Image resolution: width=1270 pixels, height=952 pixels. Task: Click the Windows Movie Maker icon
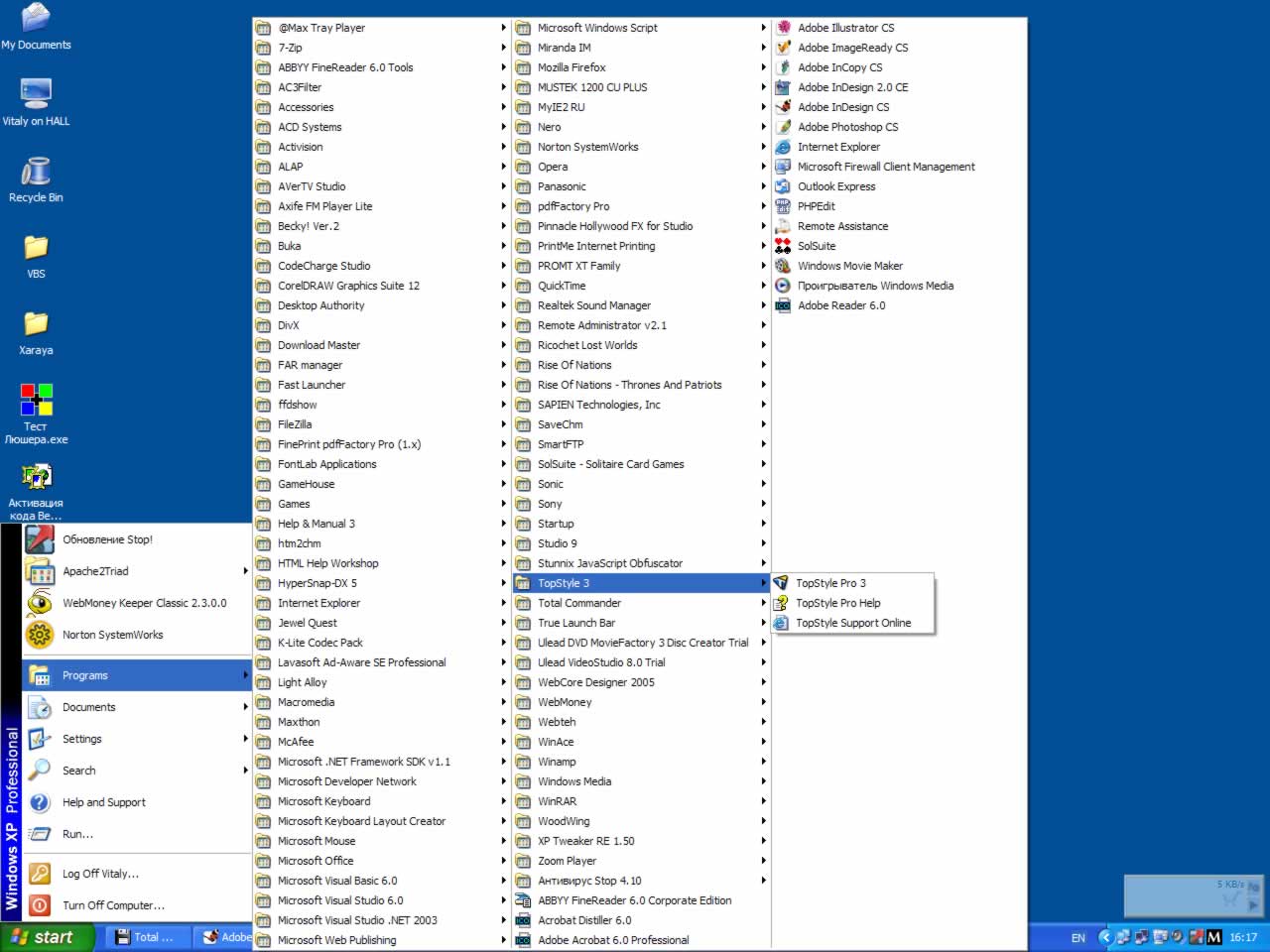(783, 266)
